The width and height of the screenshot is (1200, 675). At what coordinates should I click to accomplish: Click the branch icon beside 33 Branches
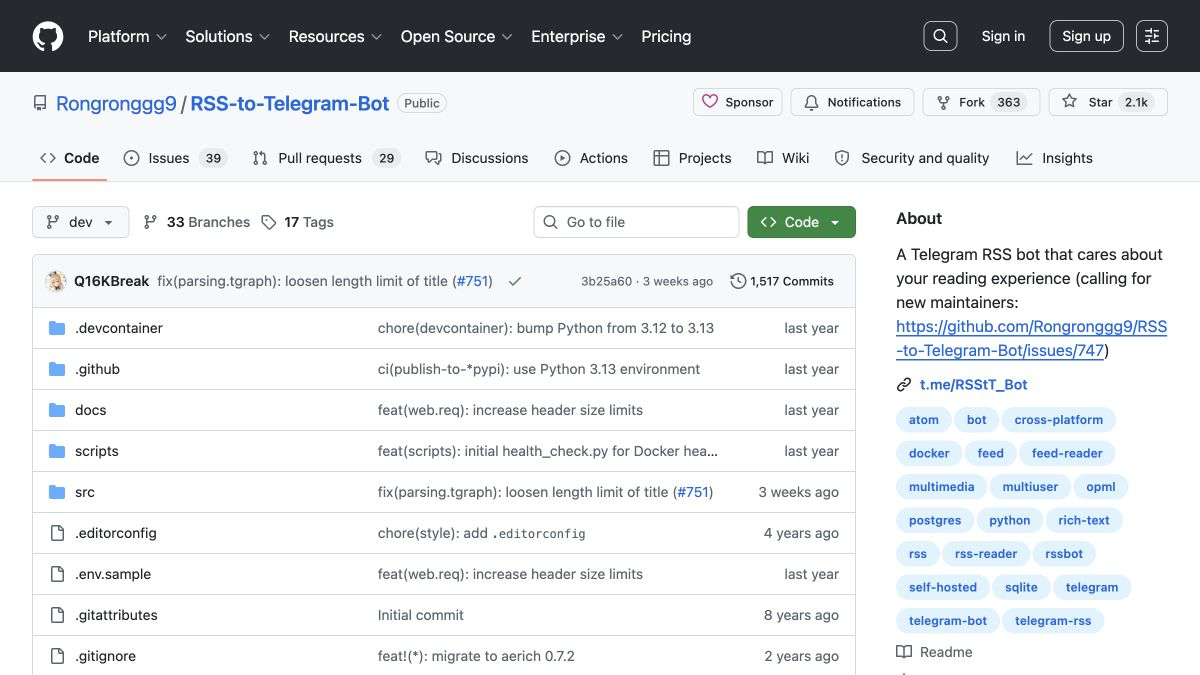[151, 222]
